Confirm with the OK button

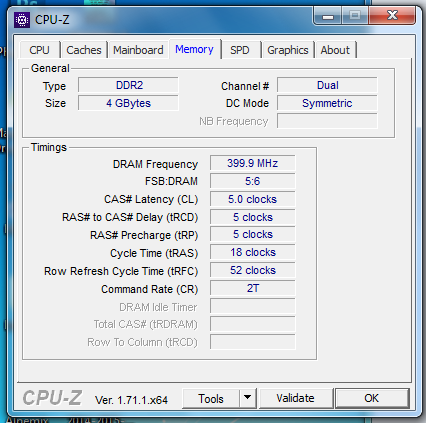(372, 398)
